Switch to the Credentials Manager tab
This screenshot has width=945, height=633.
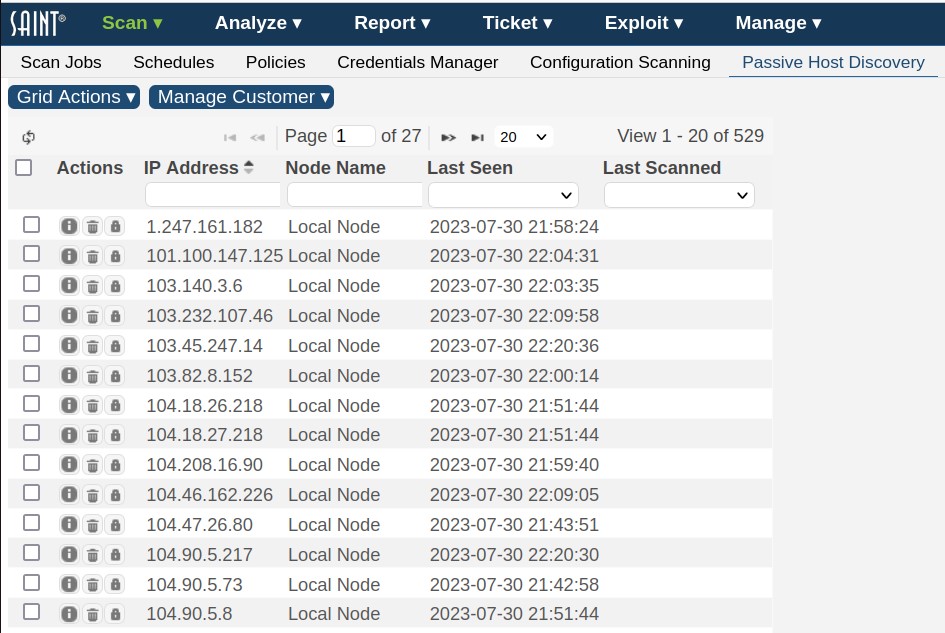(417, 62)
